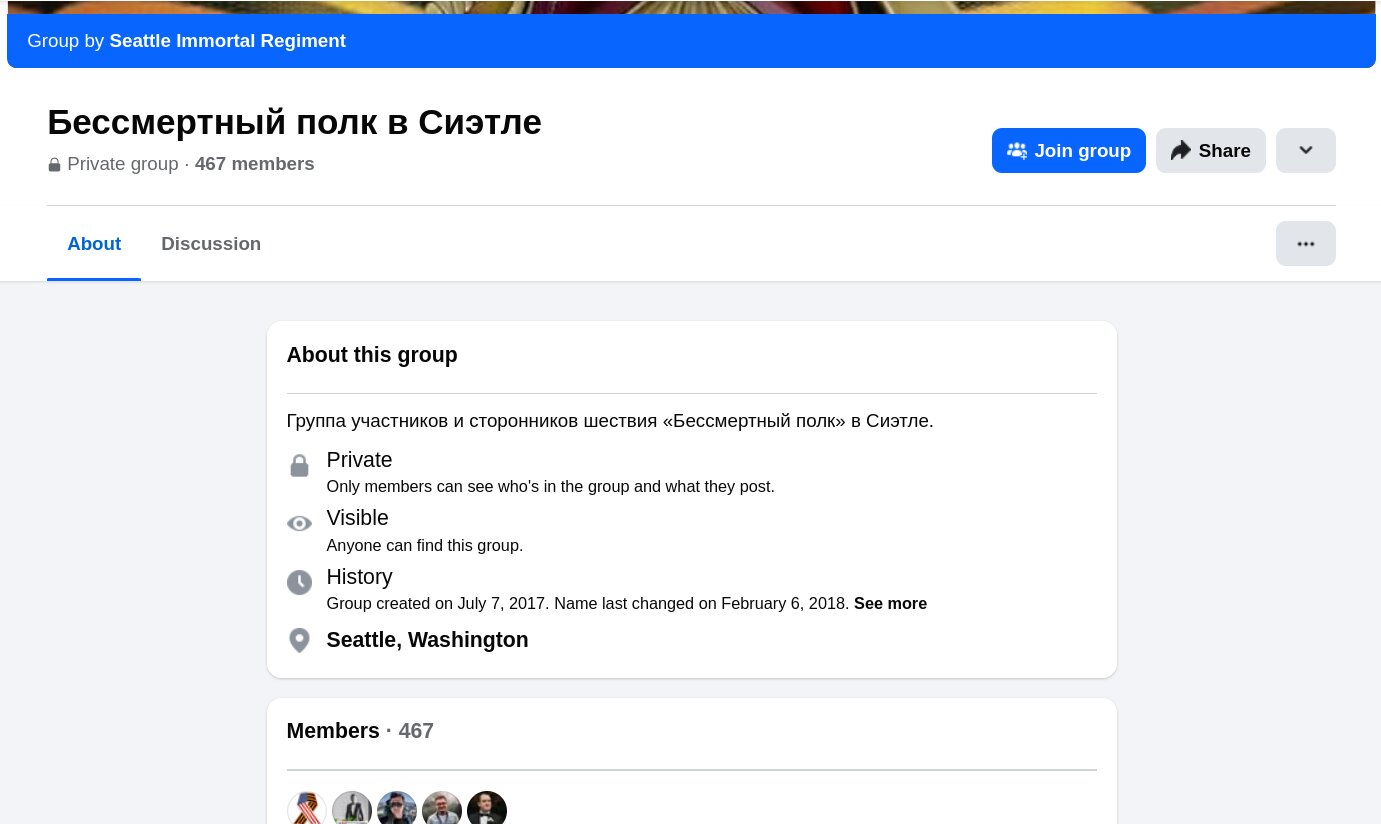Image resolution: width=1381 pixels, height=824 pixels.
Task: Click the lock icon beside Private
Action: pos(299,466)
